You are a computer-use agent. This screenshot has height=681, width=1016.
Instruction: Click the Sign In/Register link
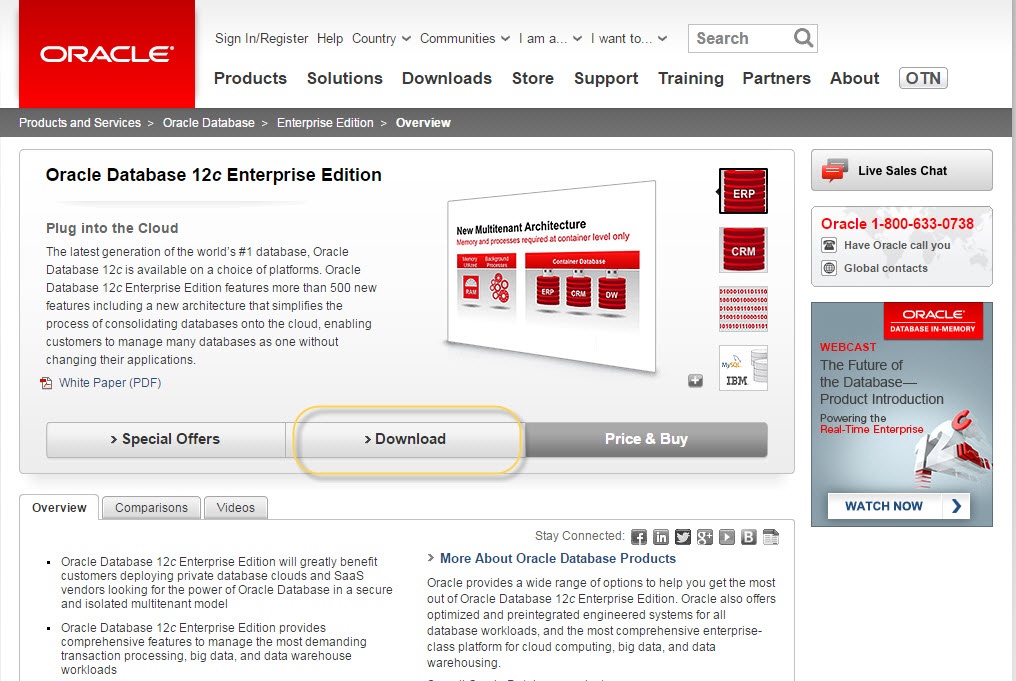coord(262,39)
